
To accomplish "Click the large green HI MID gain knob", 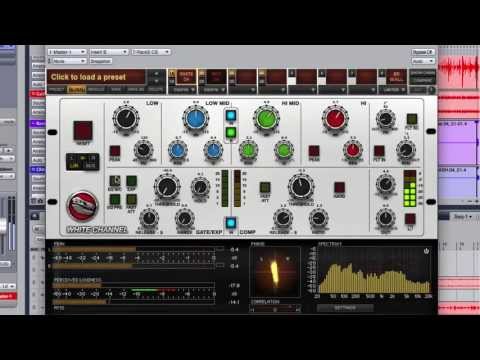I will point(266,118).
